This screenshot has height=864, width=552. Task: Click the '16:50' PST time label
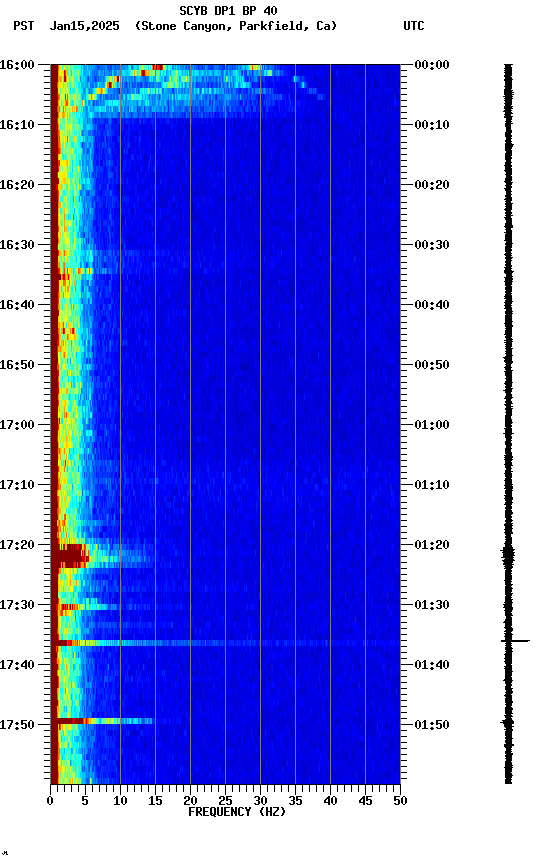(17, 365)
